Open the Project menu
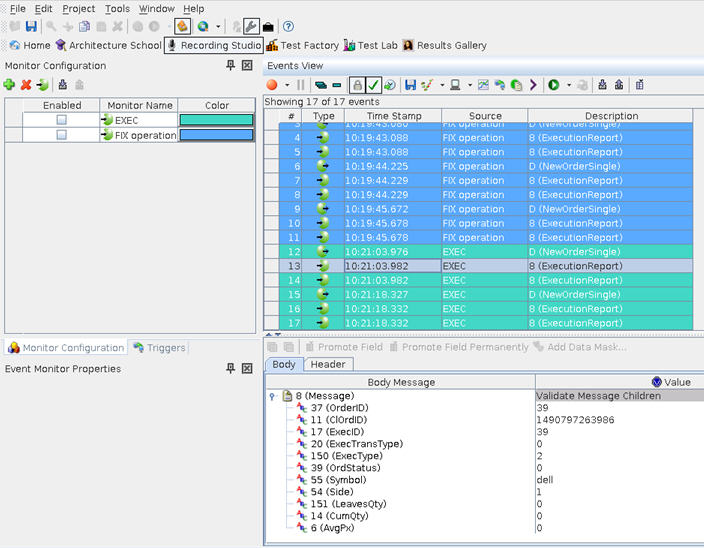The image size is (704, 548). [x=78, y=8]
